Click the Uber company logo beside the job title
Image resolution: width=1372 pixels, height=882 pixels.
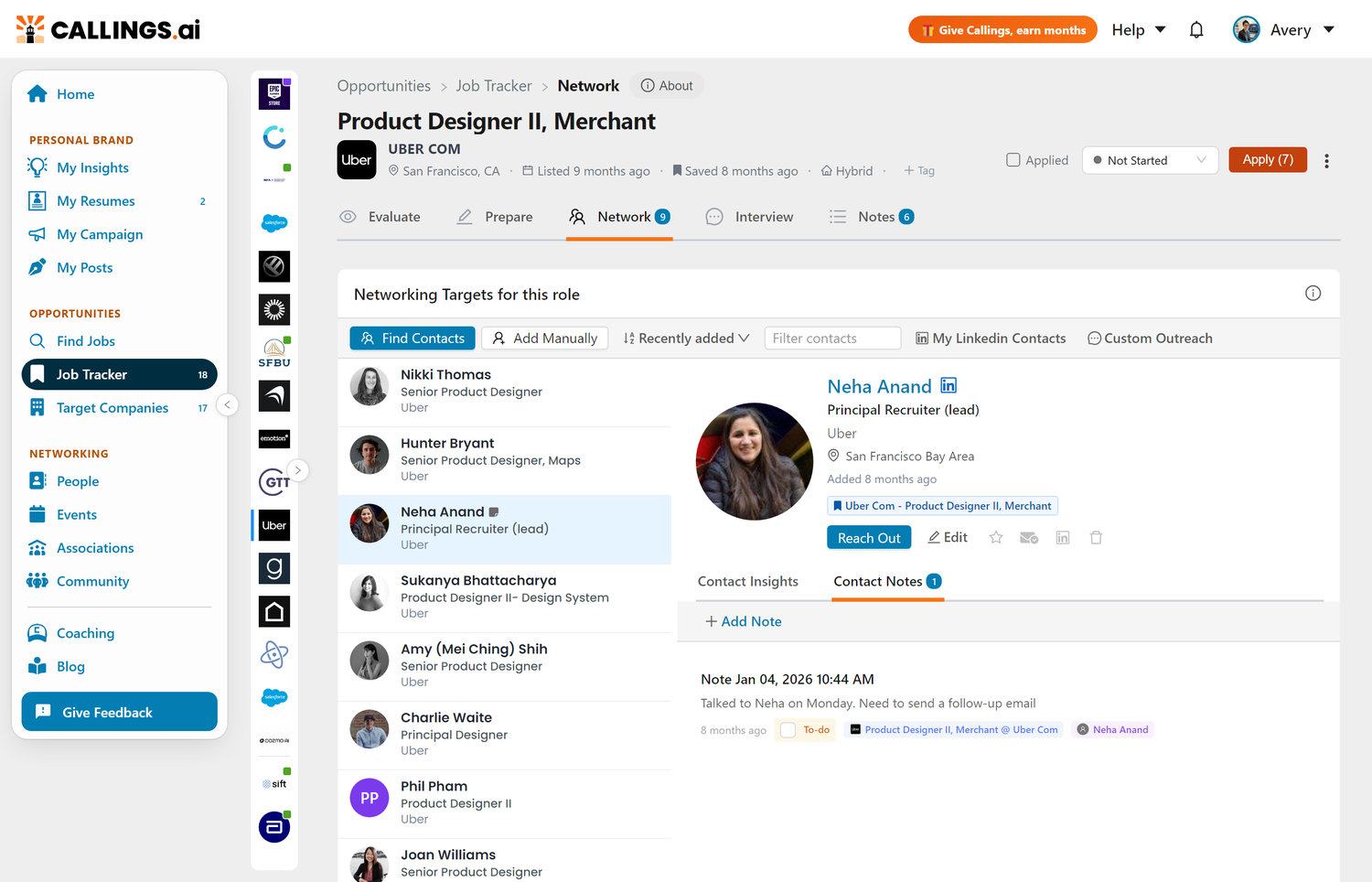357,160
